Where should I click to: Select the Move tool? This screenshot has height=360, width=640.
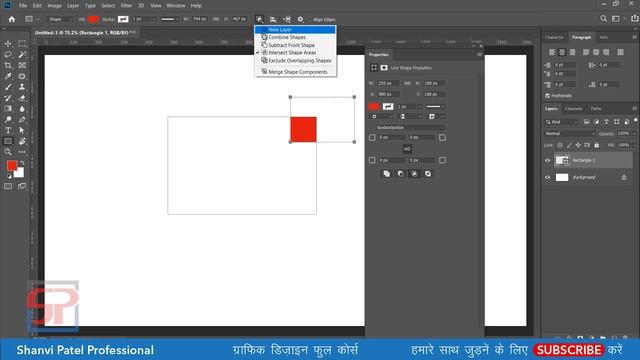[8, 44]
